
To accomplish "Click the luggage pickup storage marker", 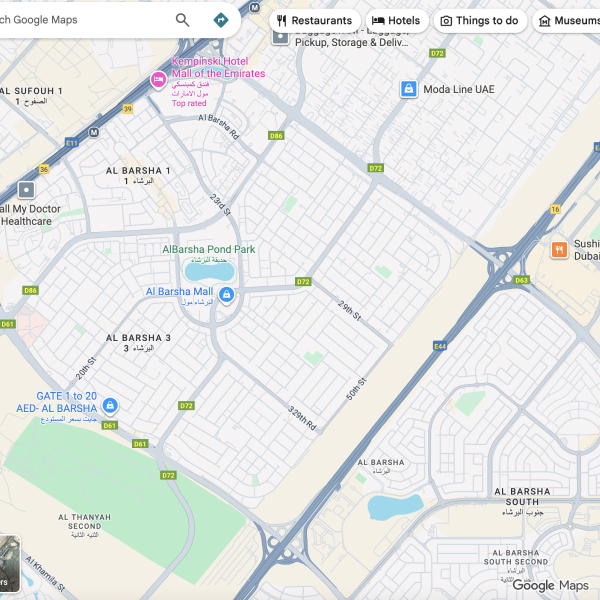I will coord(280,37).
